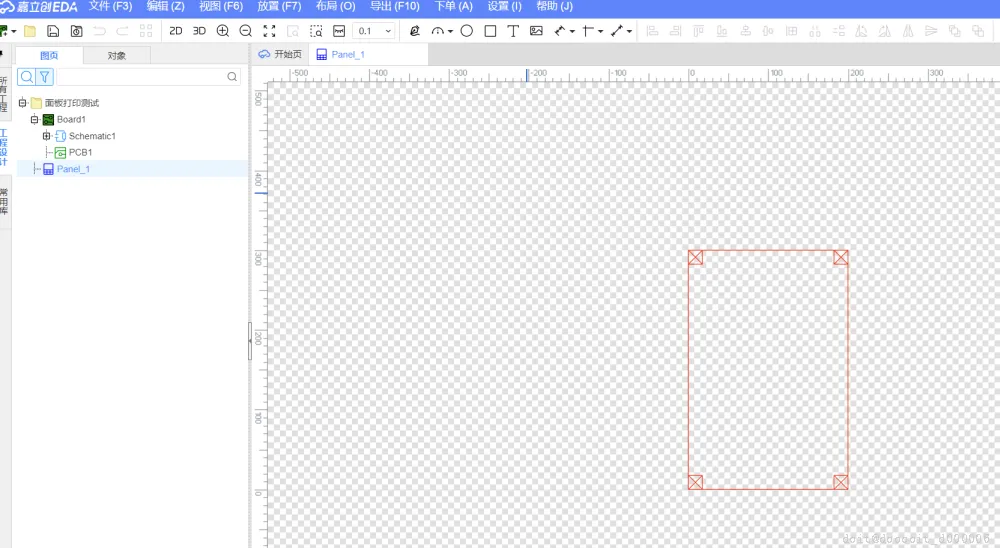Click the project tree search input field
Viewport: 1000px width, 548px height.
(x=148, y=77)
